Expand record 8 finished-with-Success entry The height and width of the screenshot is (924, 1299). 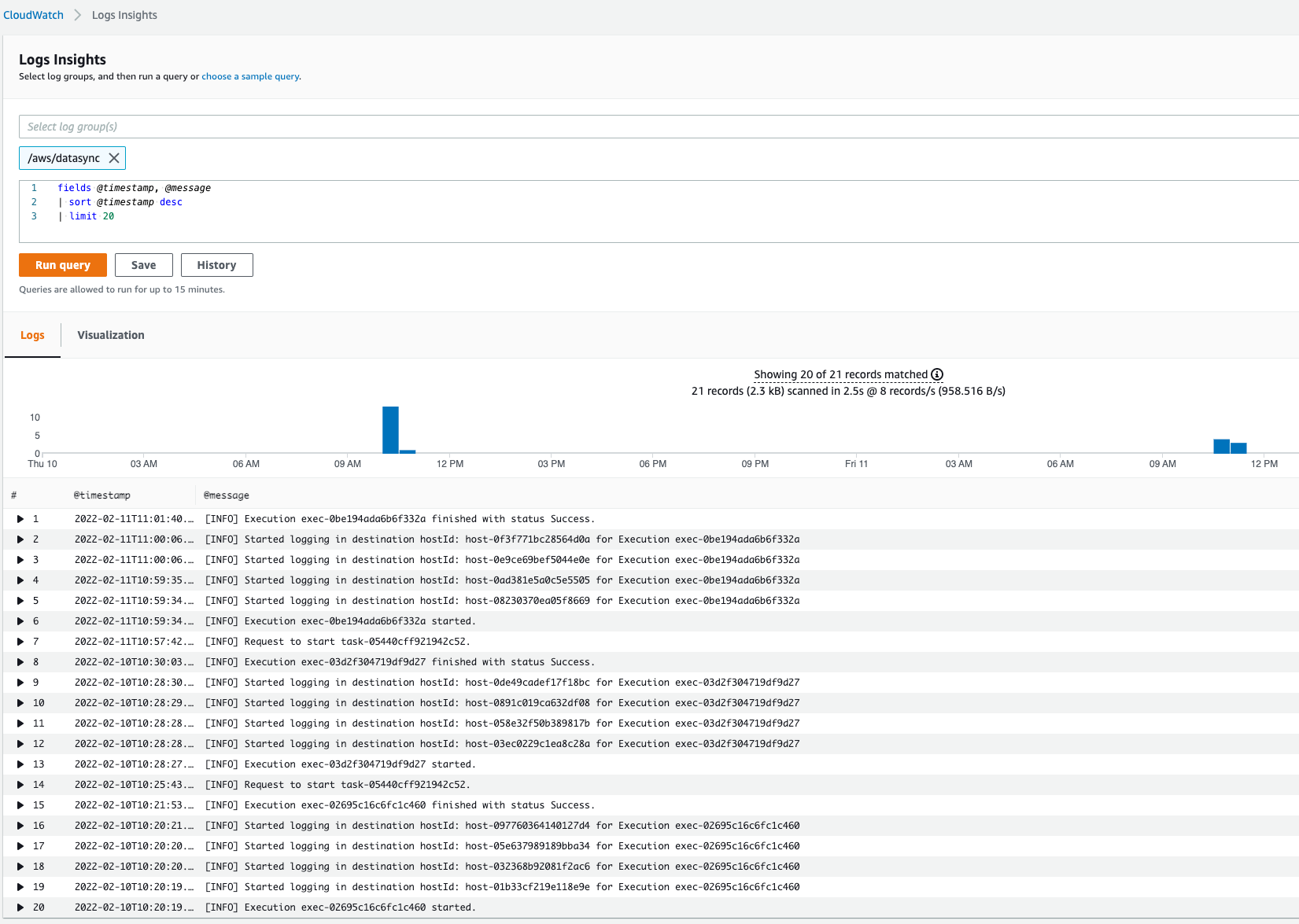[20, 661]
